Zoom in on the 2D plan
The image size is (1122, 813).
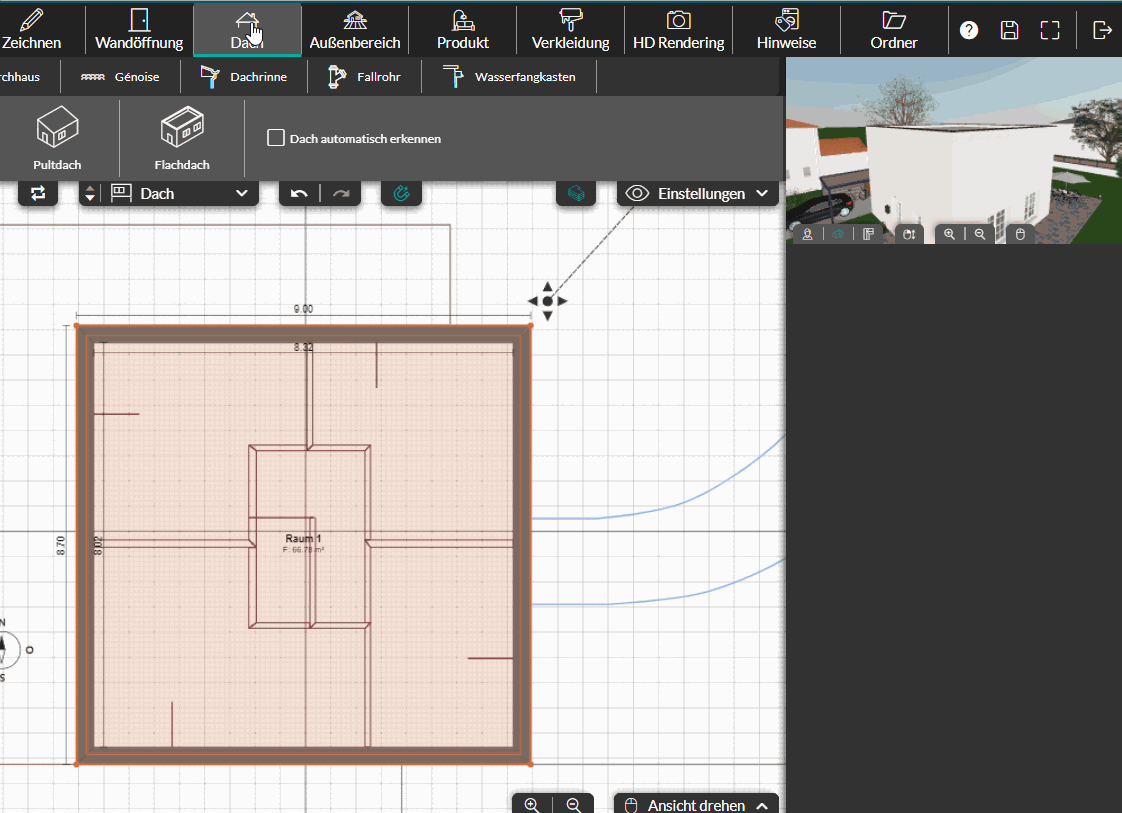click(532, 804)
